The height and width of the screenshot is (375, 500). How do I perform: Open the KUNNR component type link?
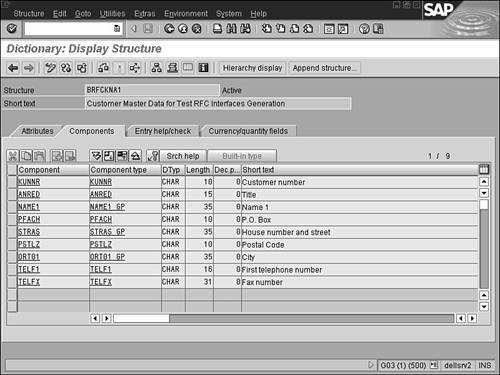coord(101,182)
